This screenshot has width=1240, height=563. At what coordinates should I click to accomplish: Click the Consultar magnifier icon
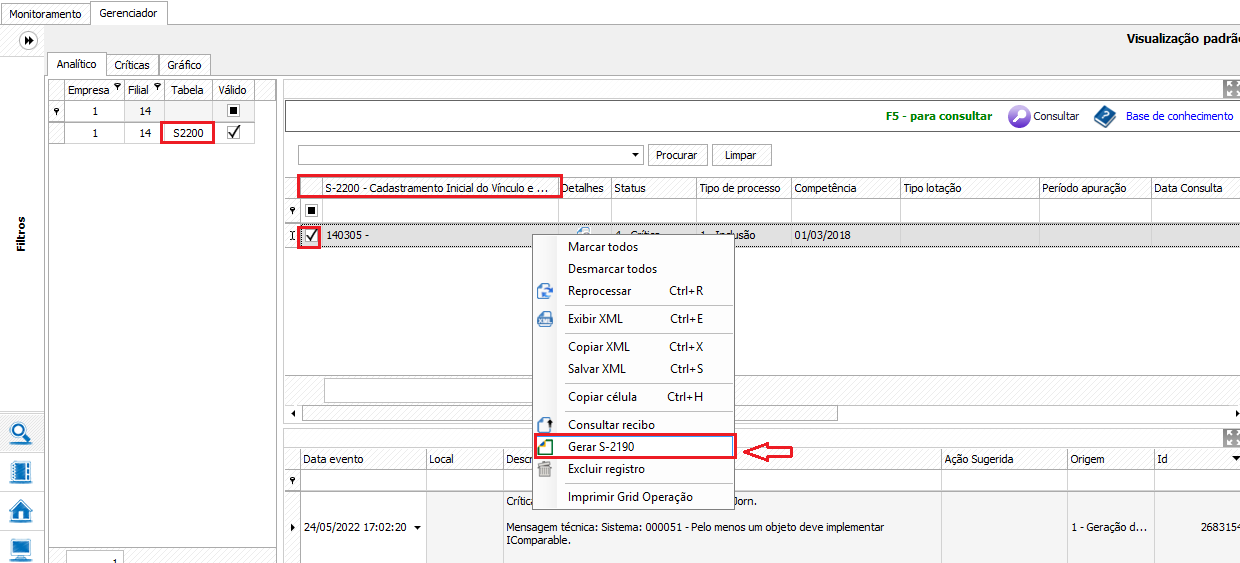(1019, 116)
